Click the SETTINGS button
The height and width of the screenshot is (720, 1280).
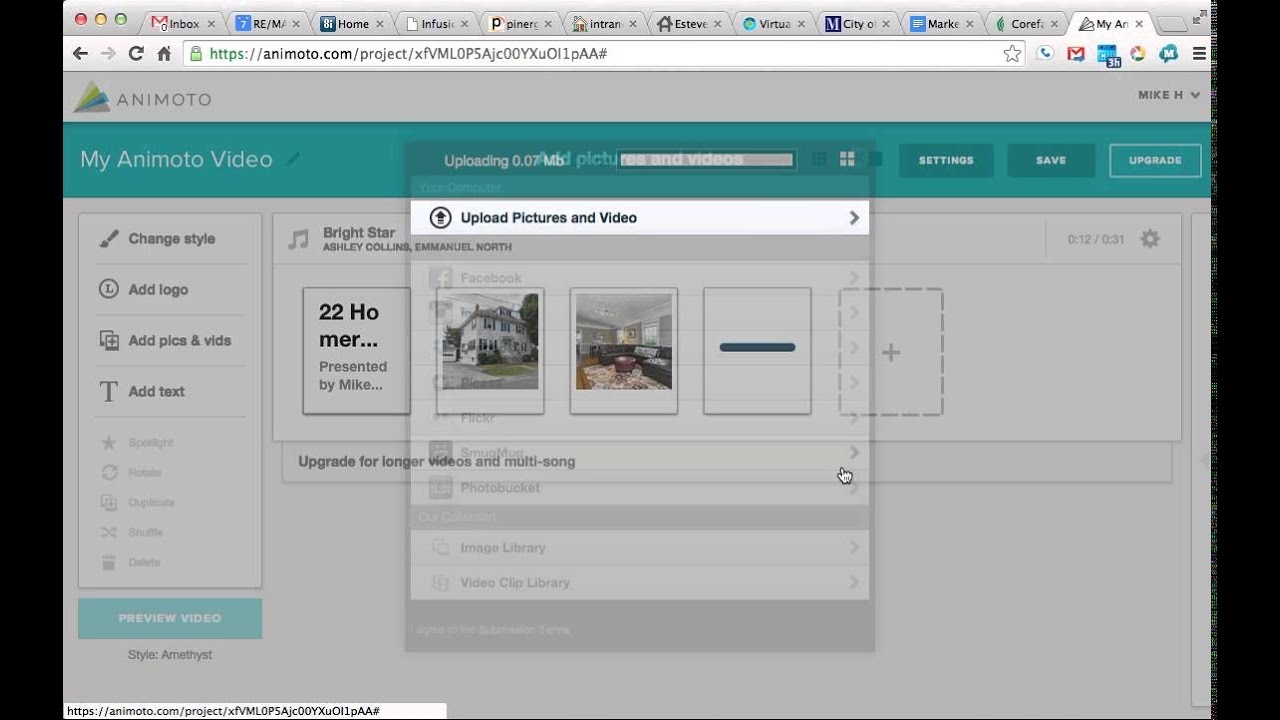(x=946, y=160)
